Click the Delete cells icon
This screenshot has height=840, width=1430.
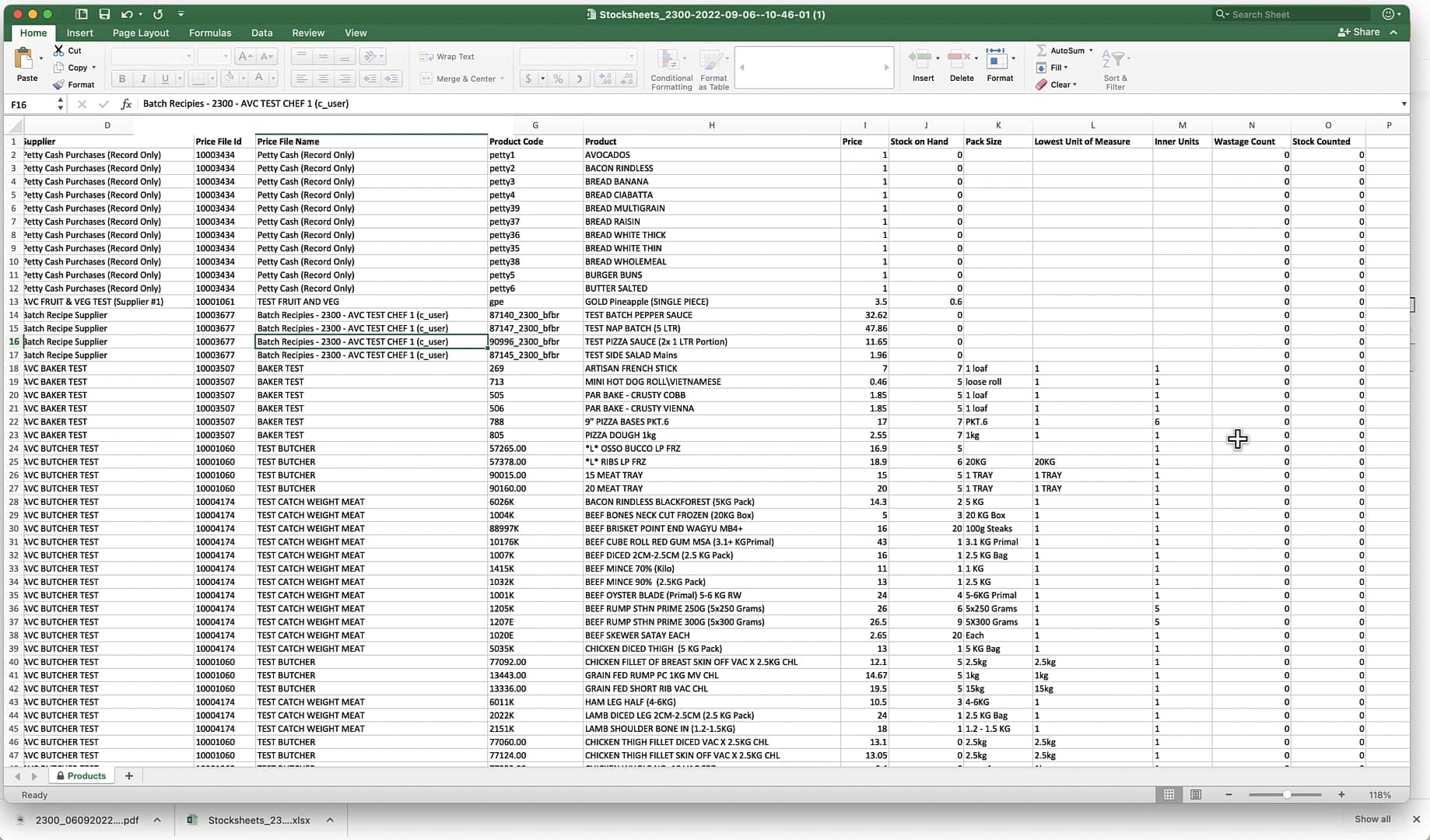(959, 59)
